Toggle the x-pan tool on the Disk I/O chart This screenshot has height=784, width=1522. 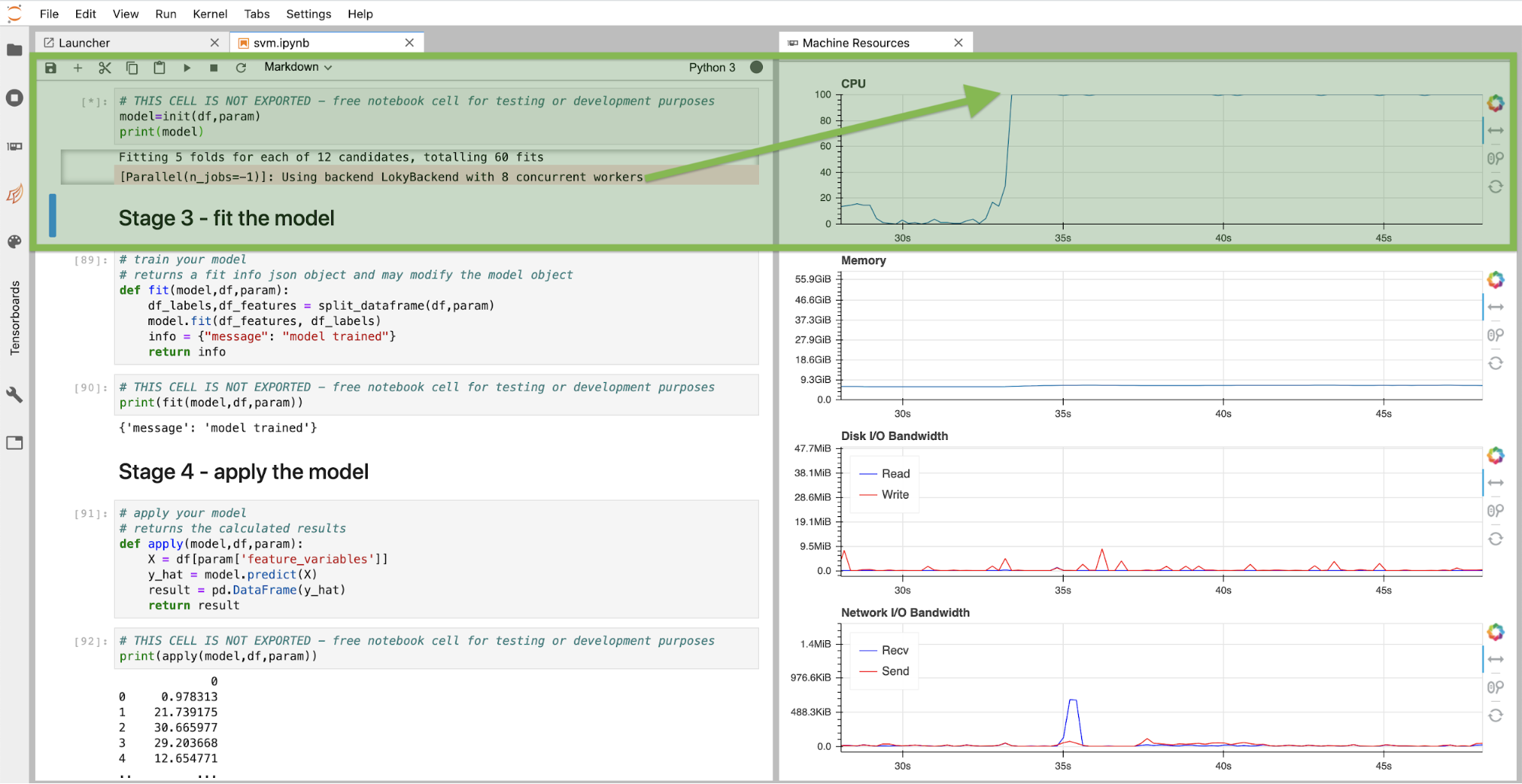(x=1495, y=483)
